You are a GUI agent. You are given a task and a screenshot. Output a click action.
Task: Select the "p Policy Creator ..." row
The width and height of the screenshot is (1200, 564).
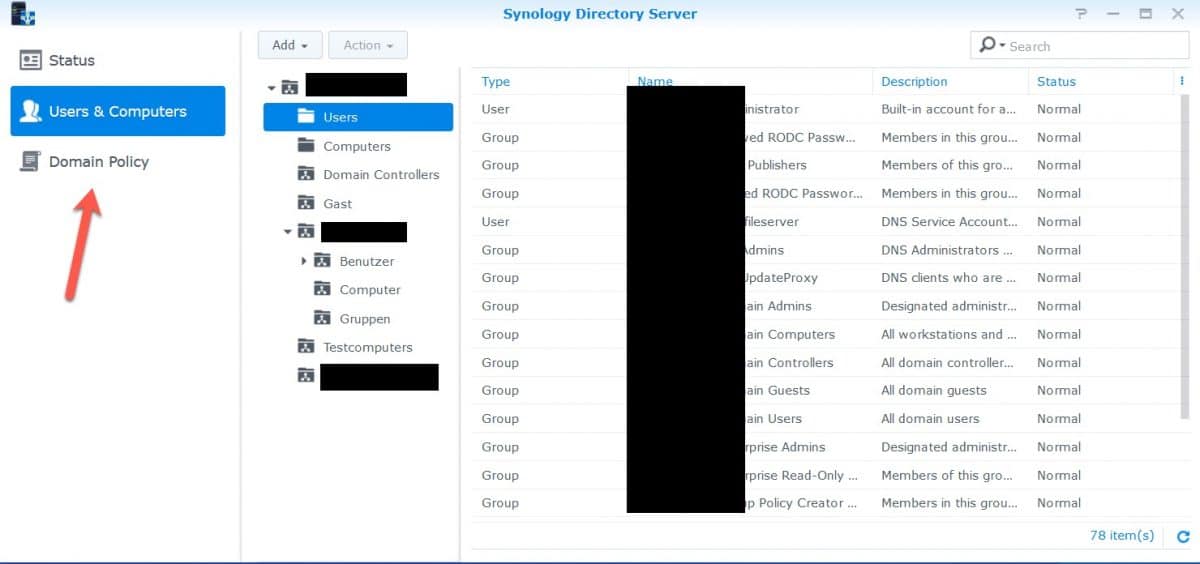(x=824, y=503)
